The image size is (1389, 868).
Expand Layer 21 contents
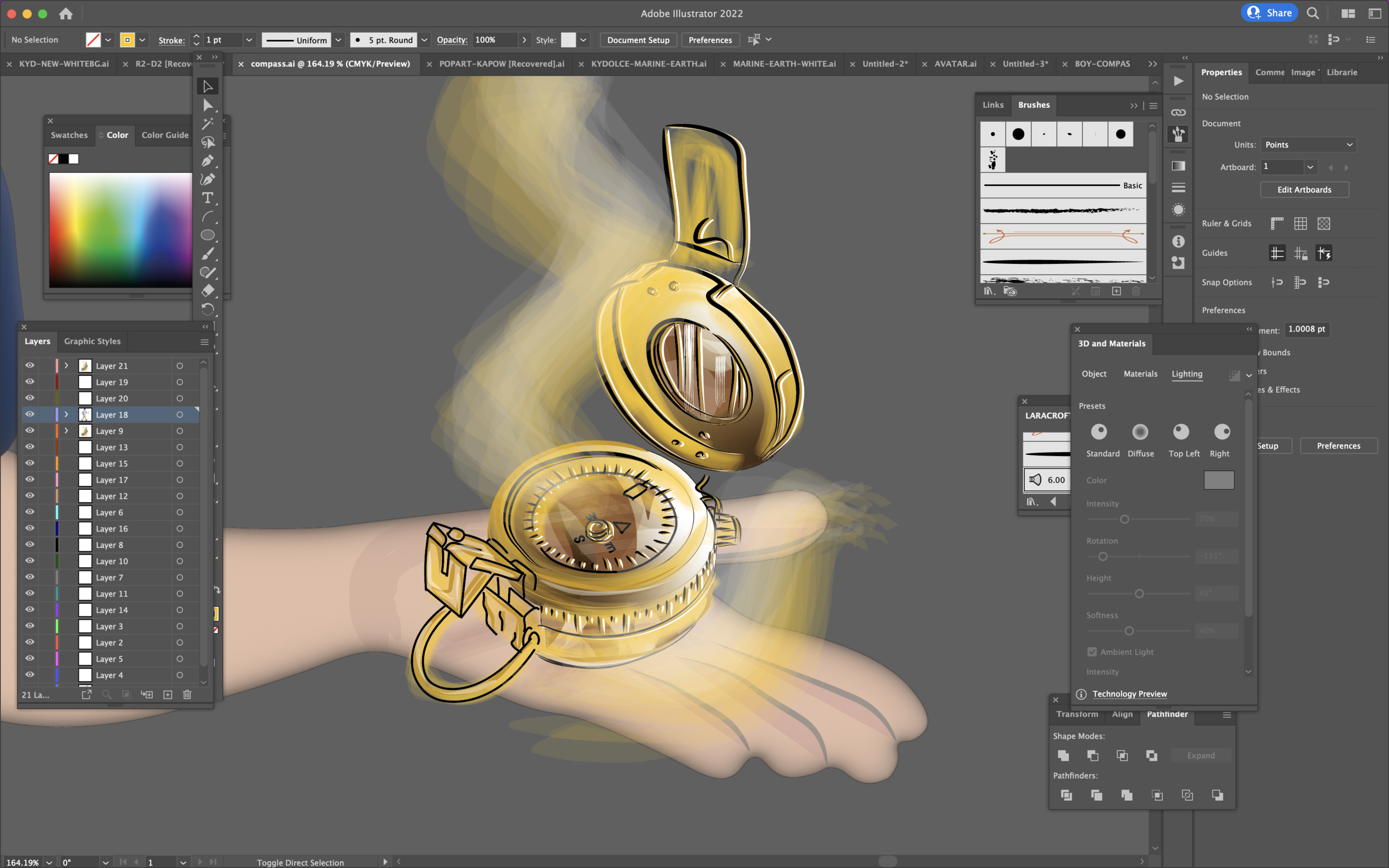coord(66,365)
